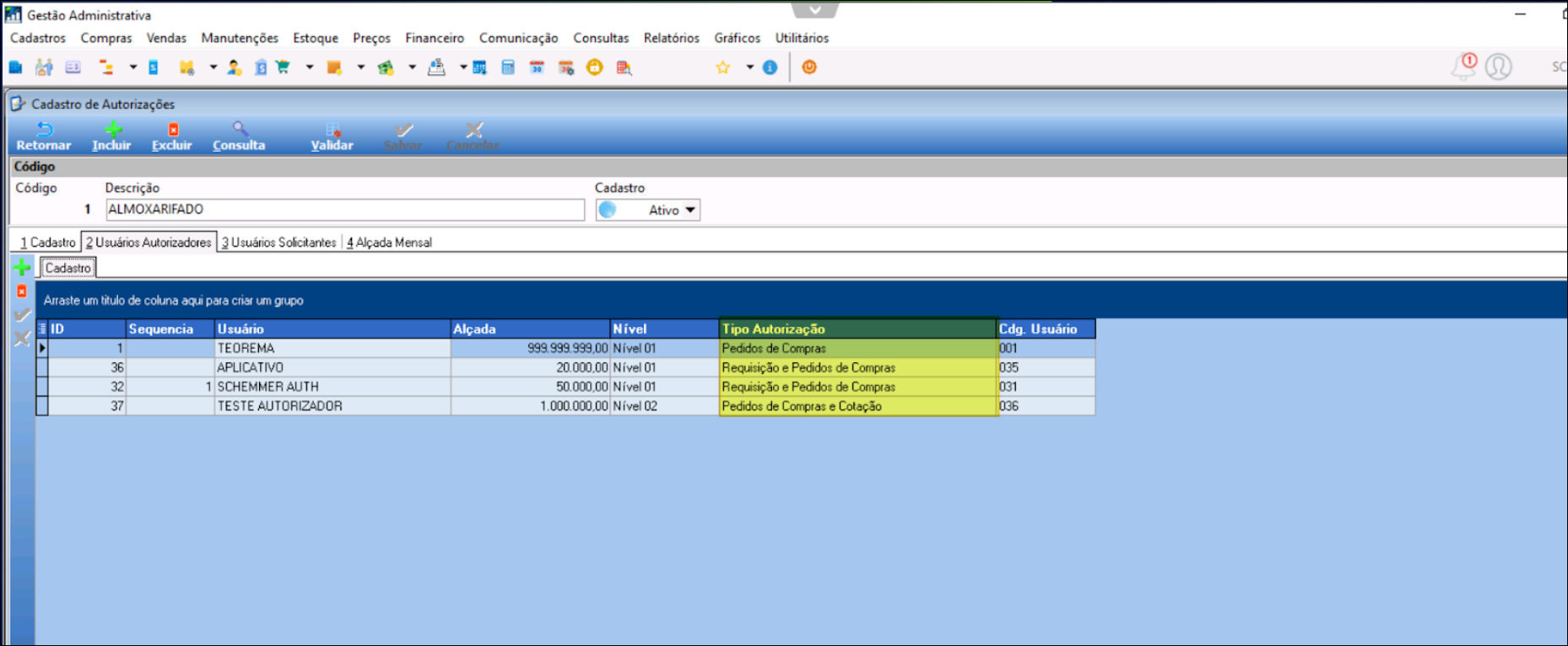Click Incluir to add a record
1568x646 pixels.
(x=111, y=137)
